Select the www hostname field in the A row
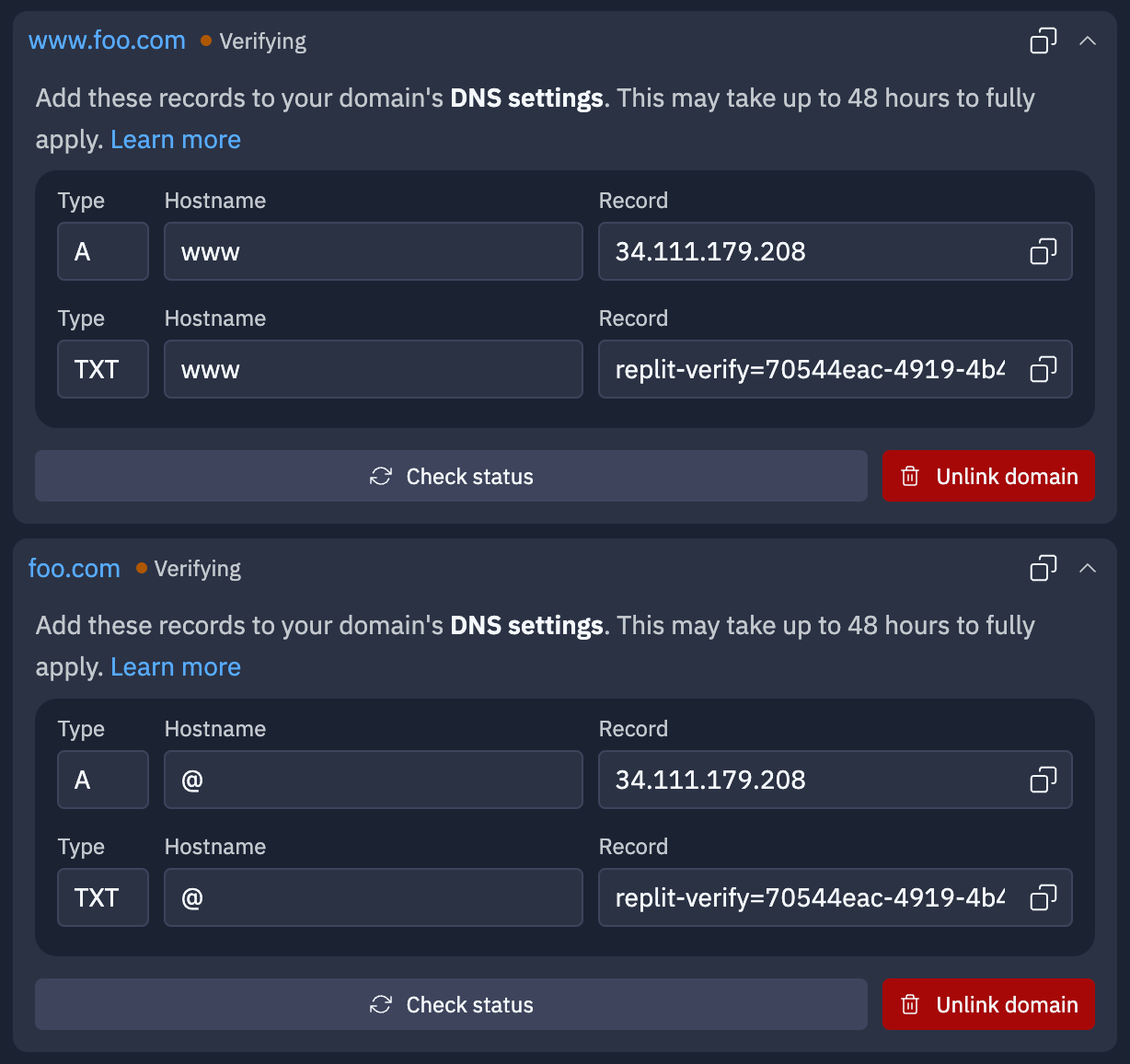 pos(374,251)
